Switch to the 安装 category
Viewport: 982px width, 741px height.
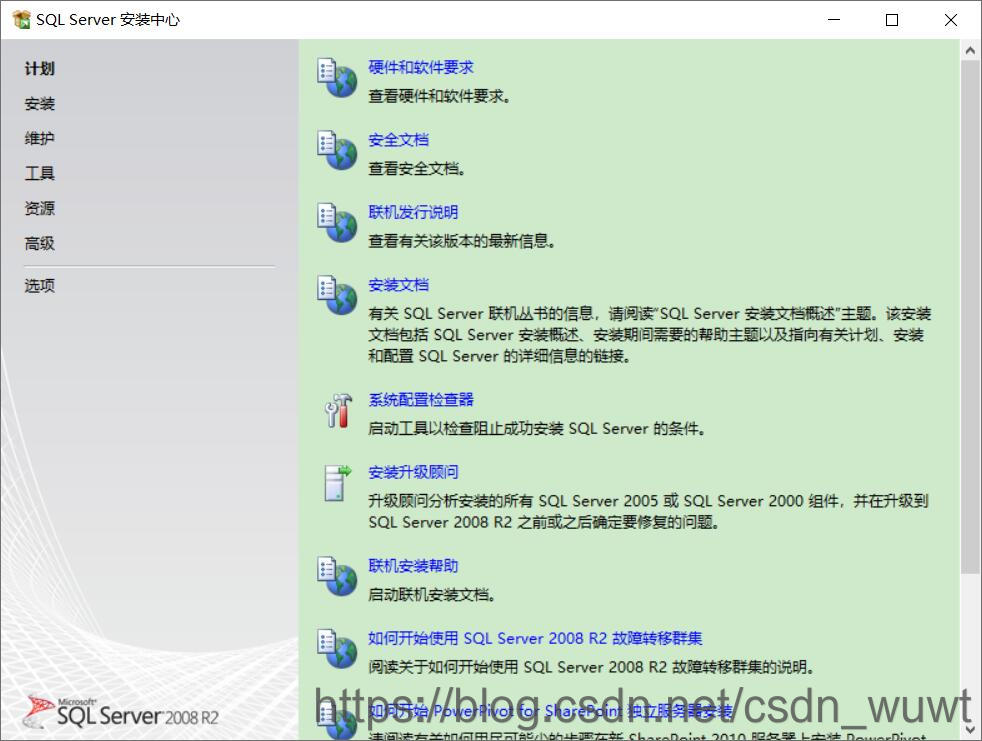pos(39,103)
